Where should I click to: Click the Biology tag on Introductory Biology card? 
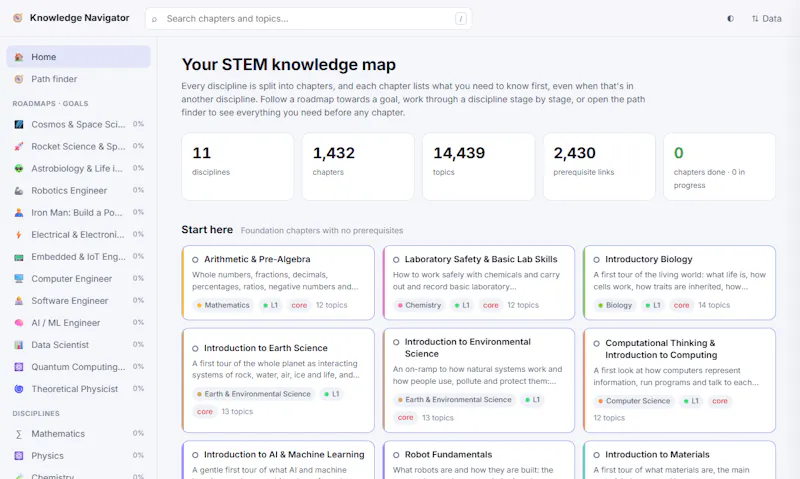tap(614, 305)
